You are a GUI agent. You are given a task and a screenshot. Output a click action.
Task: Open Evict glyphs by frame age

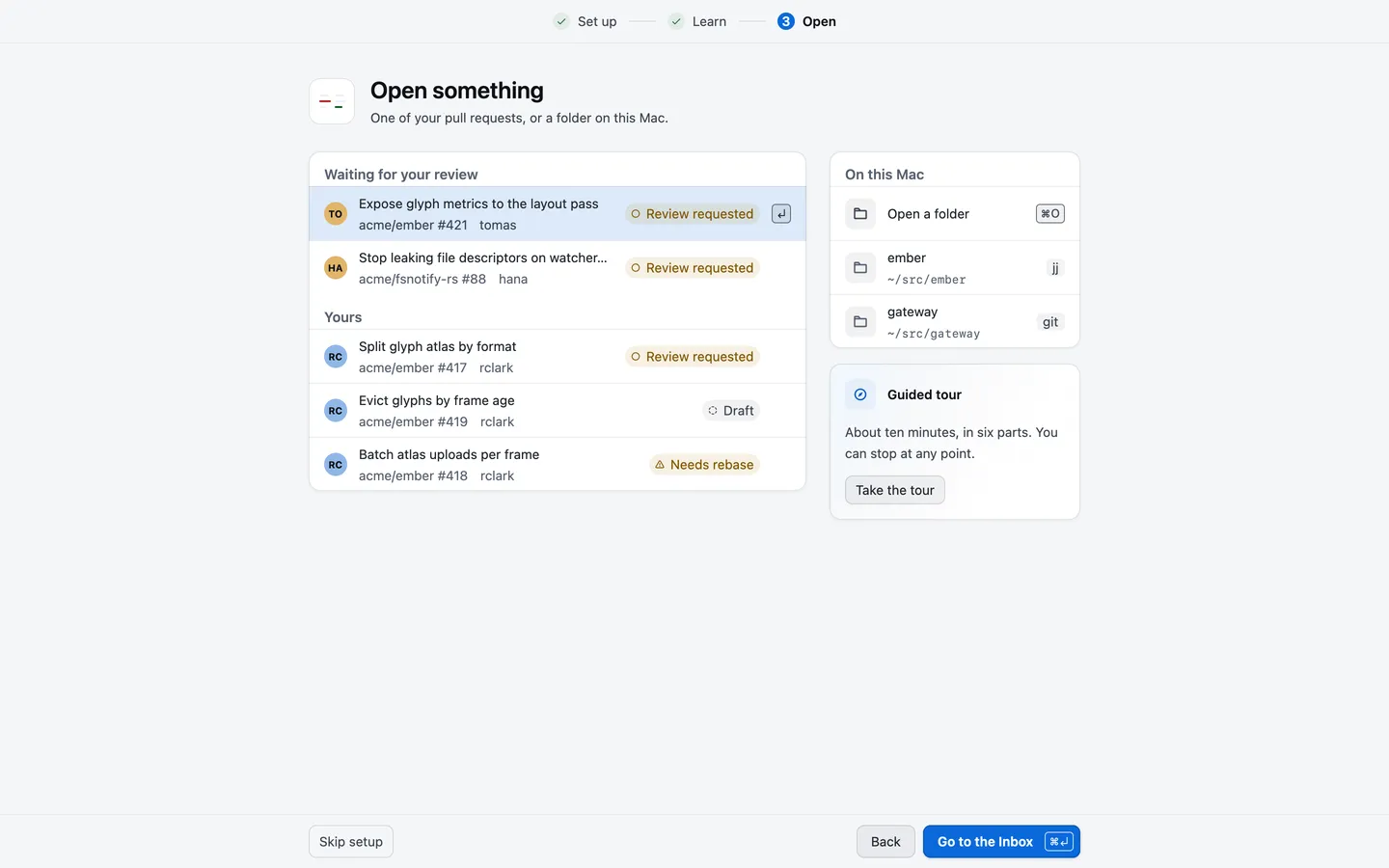tap(558, 411)
